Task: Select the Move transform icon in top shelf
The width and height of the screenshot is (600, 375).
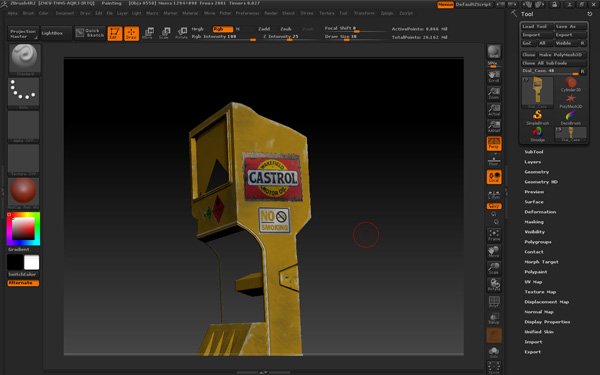Action: click(x=148, y=33)
